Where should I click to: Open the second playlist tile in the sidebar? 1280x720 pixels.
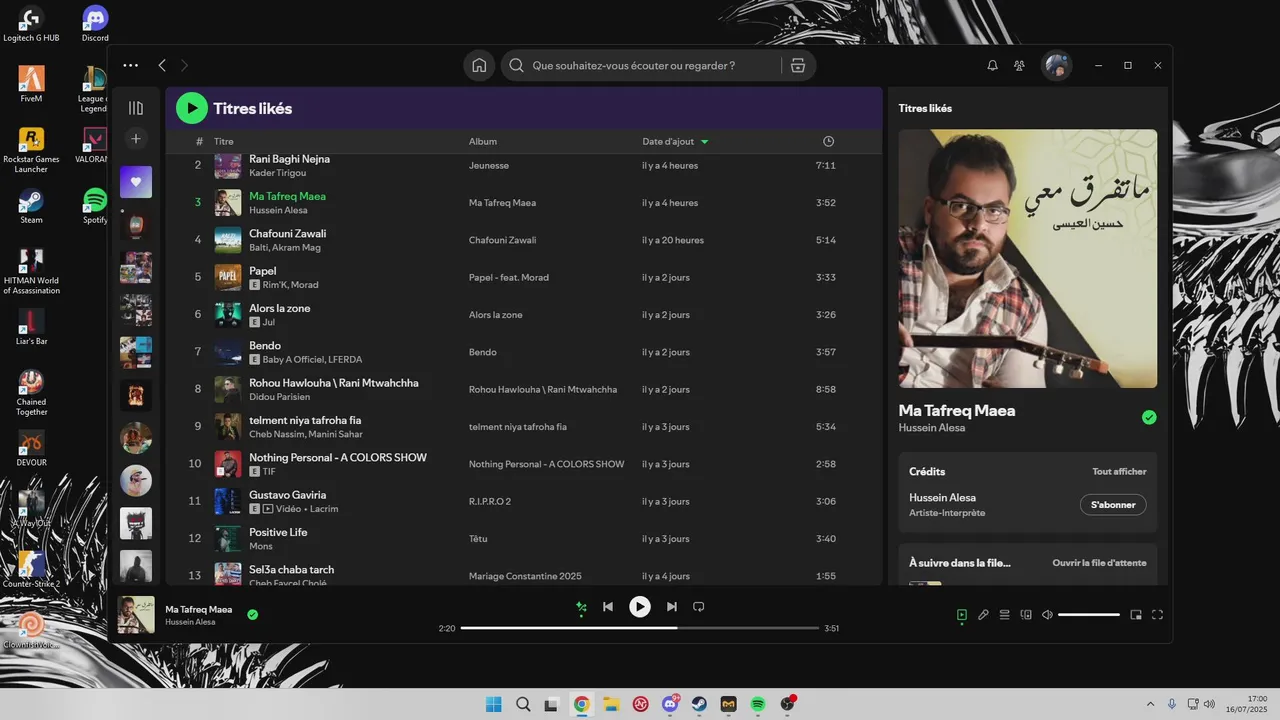pos(136,225)
